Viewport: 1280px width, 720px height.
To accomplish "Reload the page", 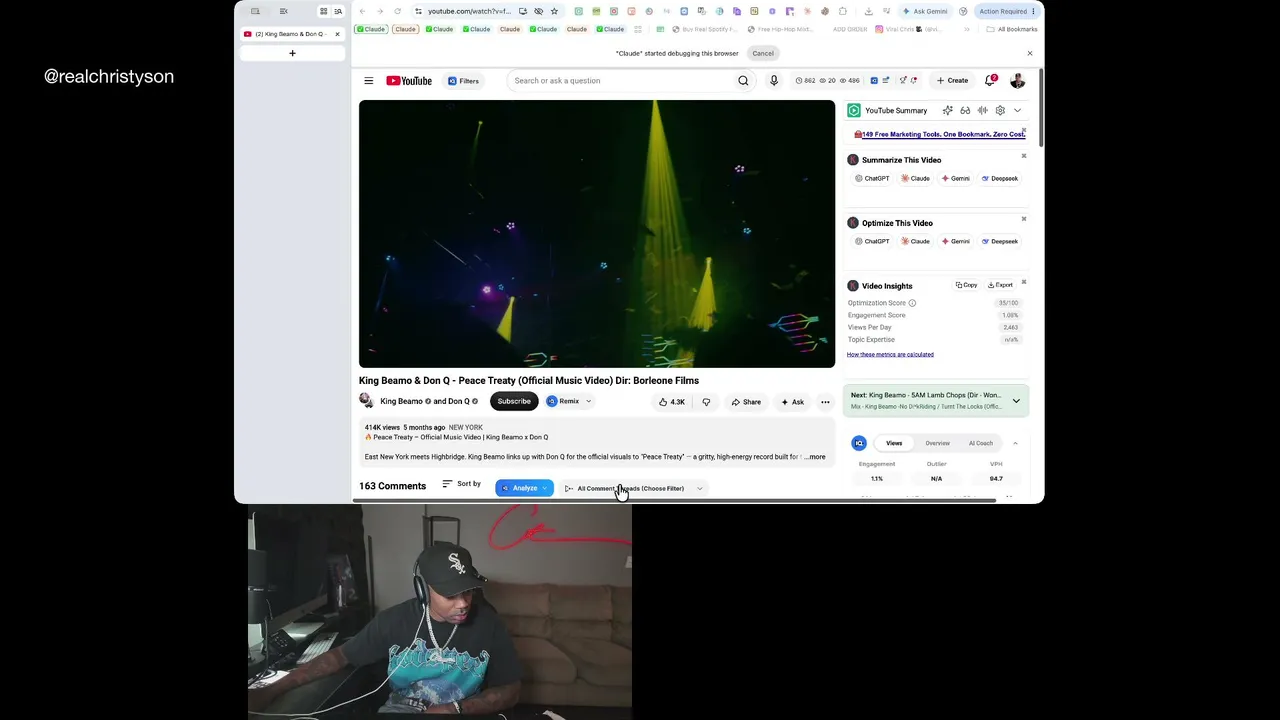I will tap(397, 12).
